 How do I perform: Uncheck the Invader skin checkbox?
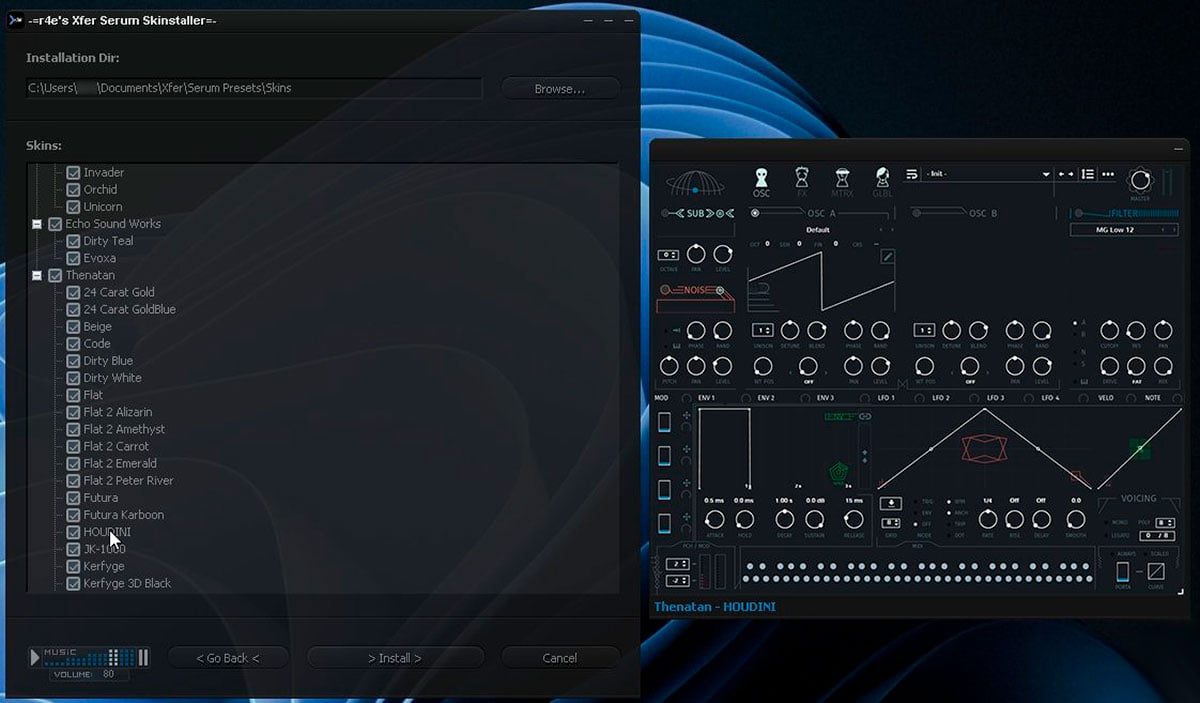click(73, 173)
